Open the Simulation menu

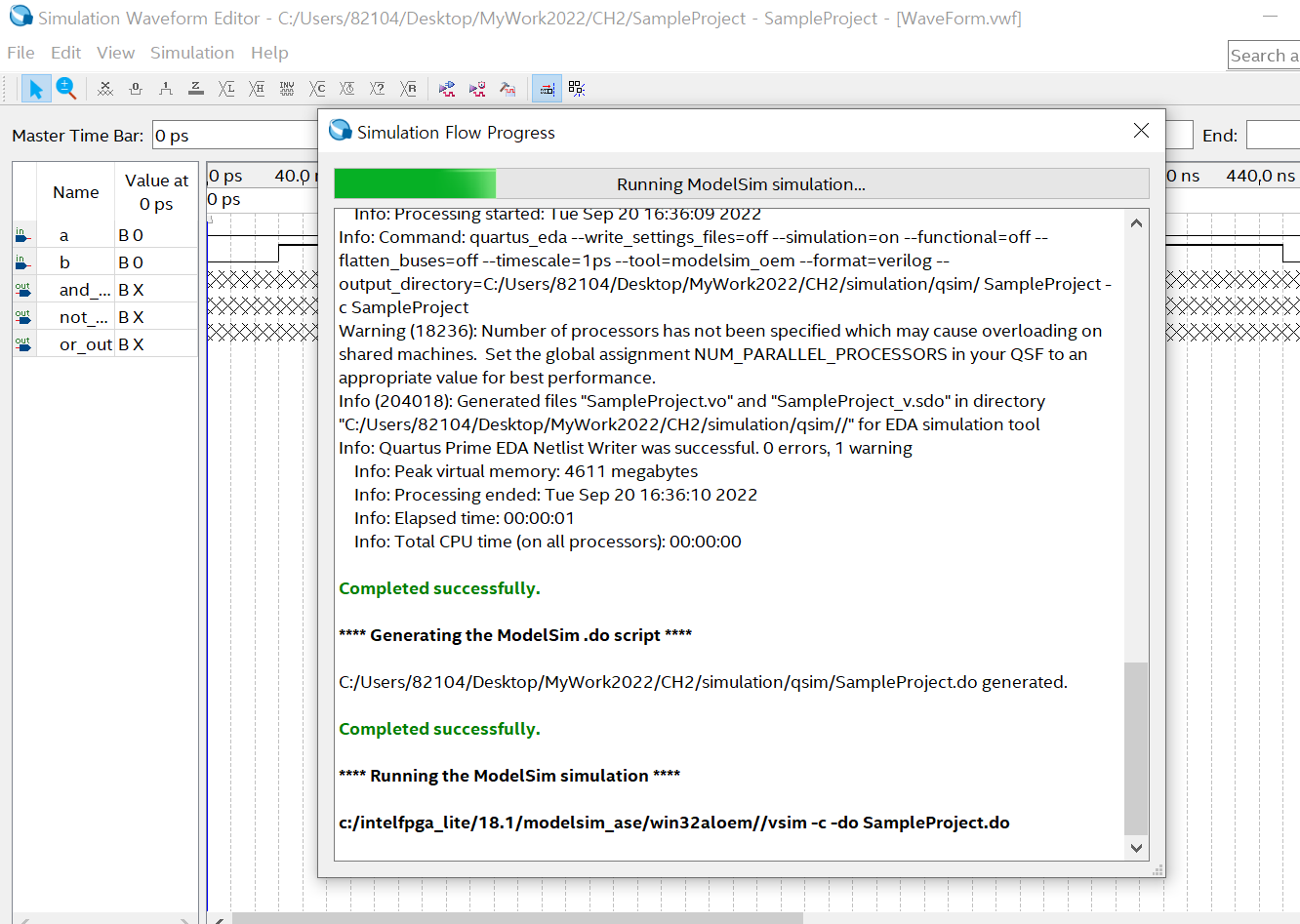tap(192, 53)
